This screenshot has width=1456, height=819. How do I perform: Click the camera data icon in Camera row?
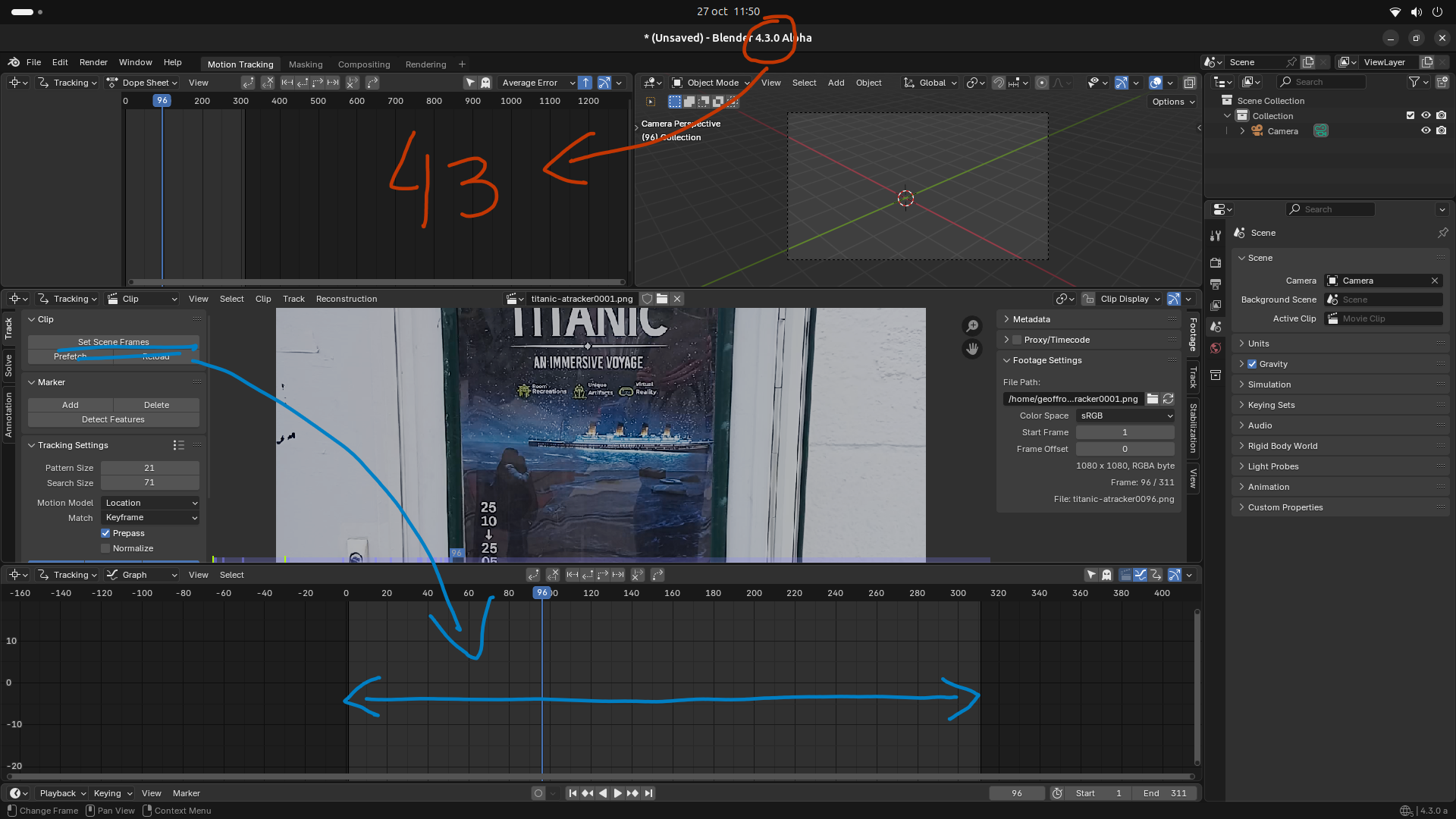1321,131
